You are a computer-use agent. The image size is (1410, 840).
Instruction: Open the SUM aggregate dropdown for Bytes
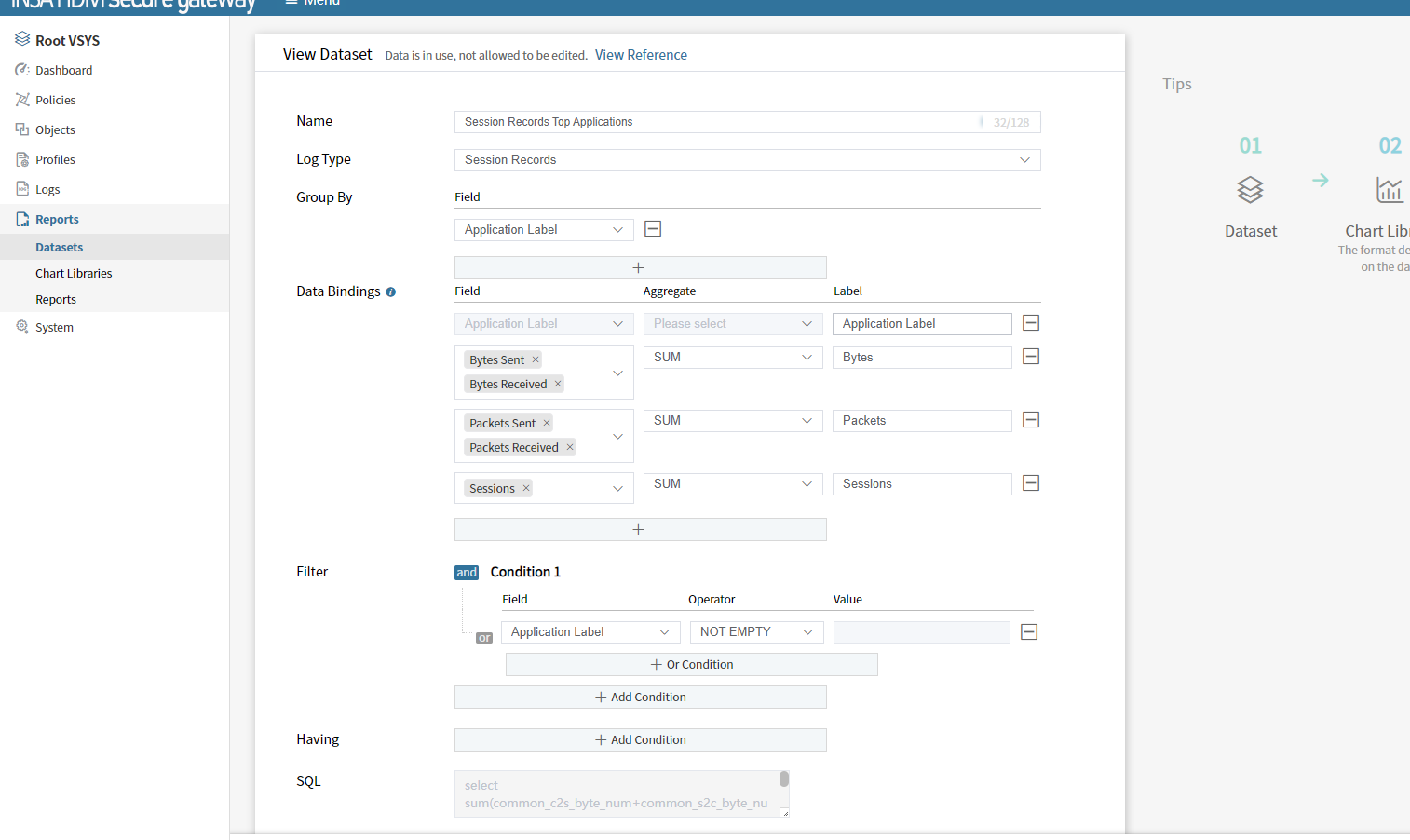click(x=732, y=358)
